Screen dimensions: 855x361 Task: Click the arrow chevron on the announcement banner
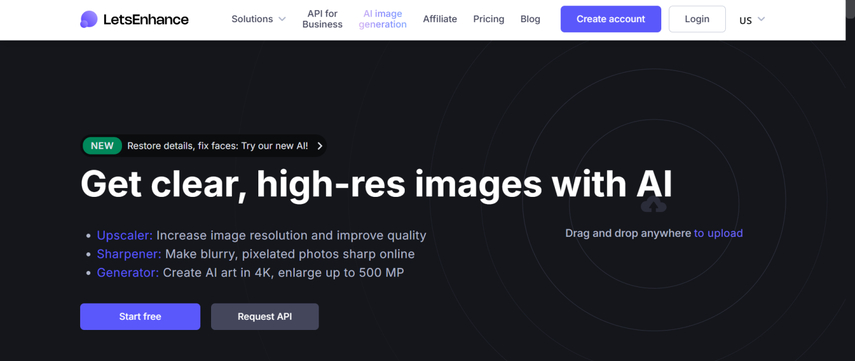tap(320, 146)
